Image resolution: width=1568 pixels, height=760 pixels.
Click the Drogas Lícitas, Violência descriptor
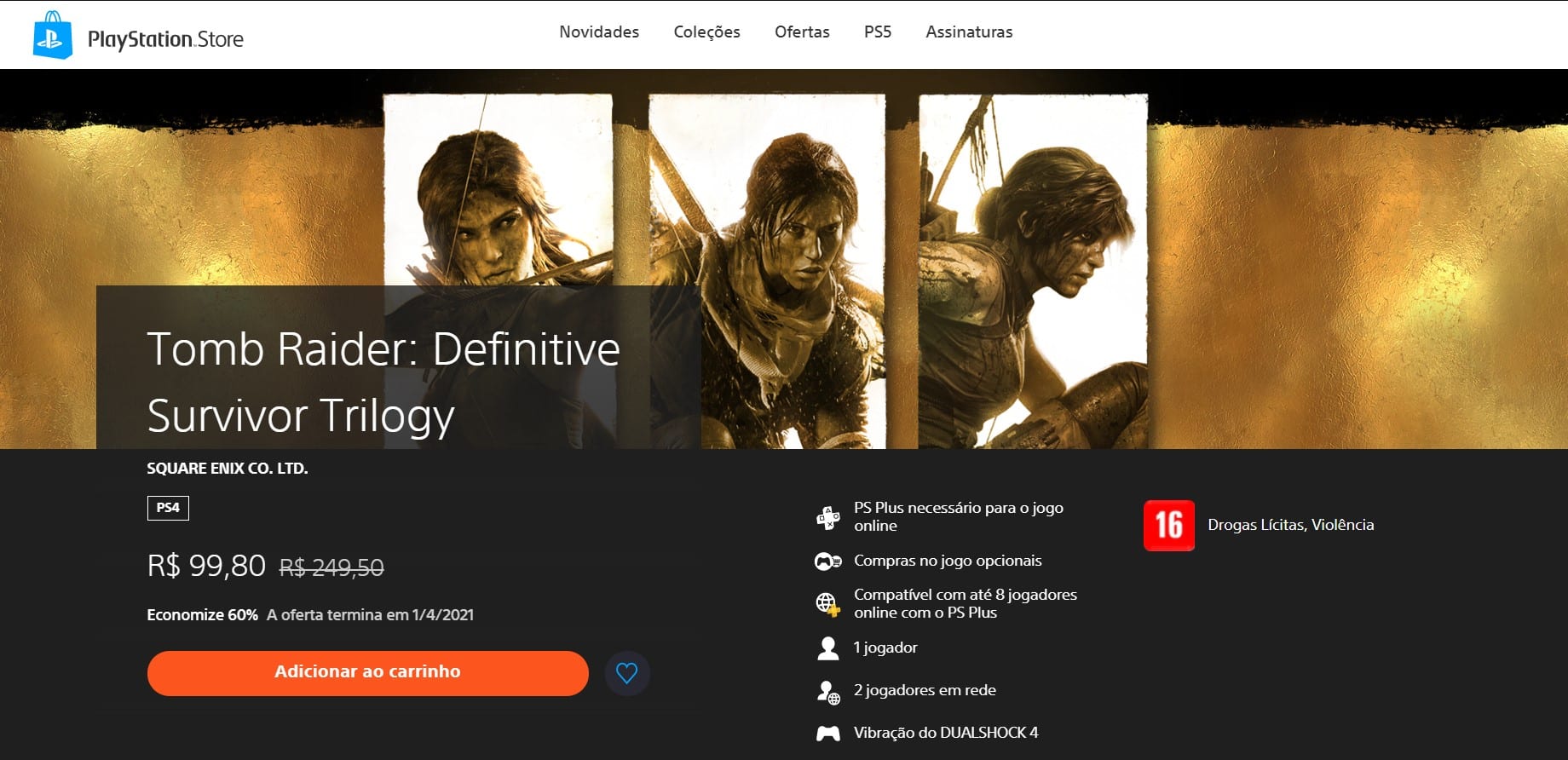1290,525
